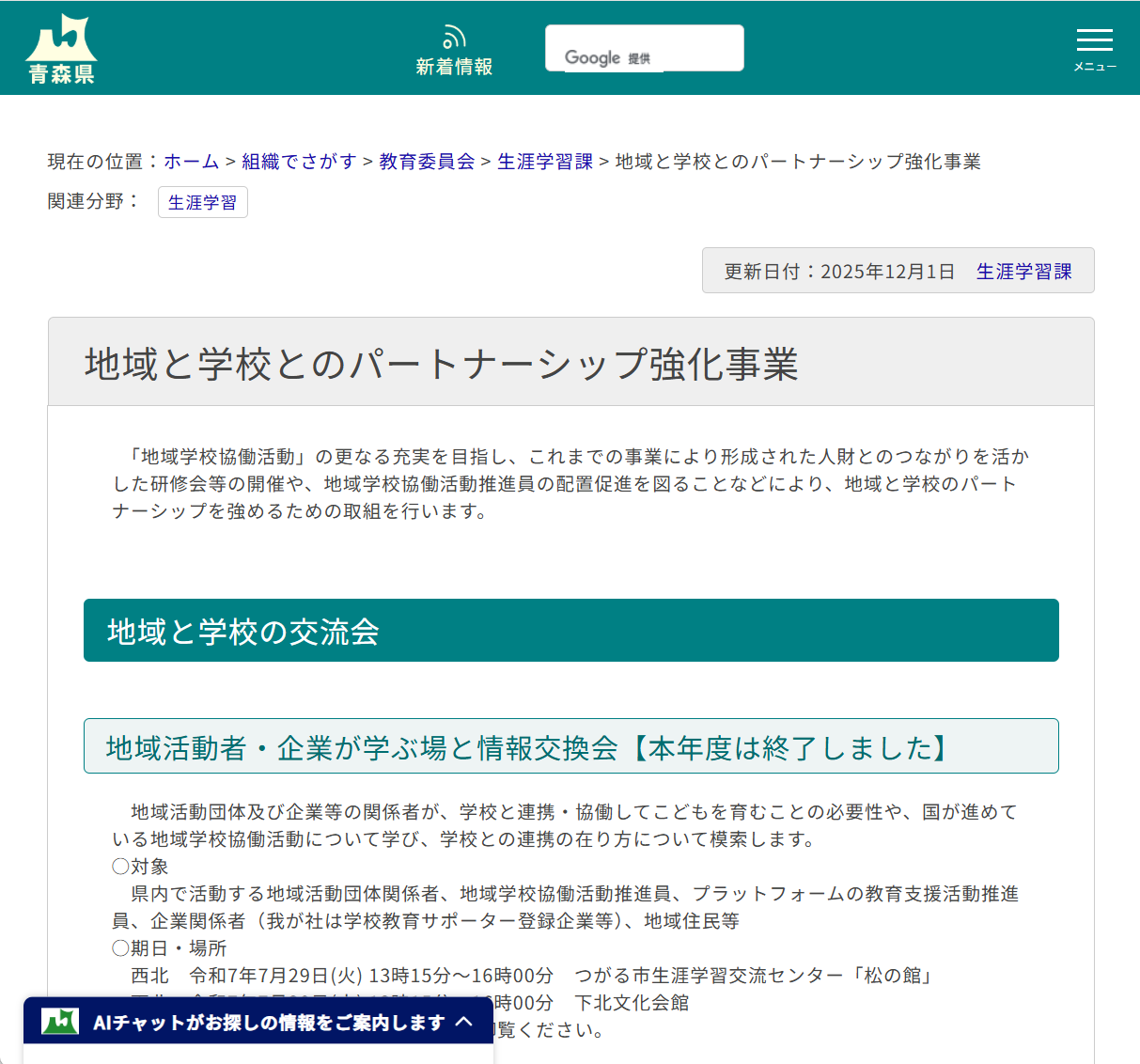Click the 更新日付 information box

point(898,271)
